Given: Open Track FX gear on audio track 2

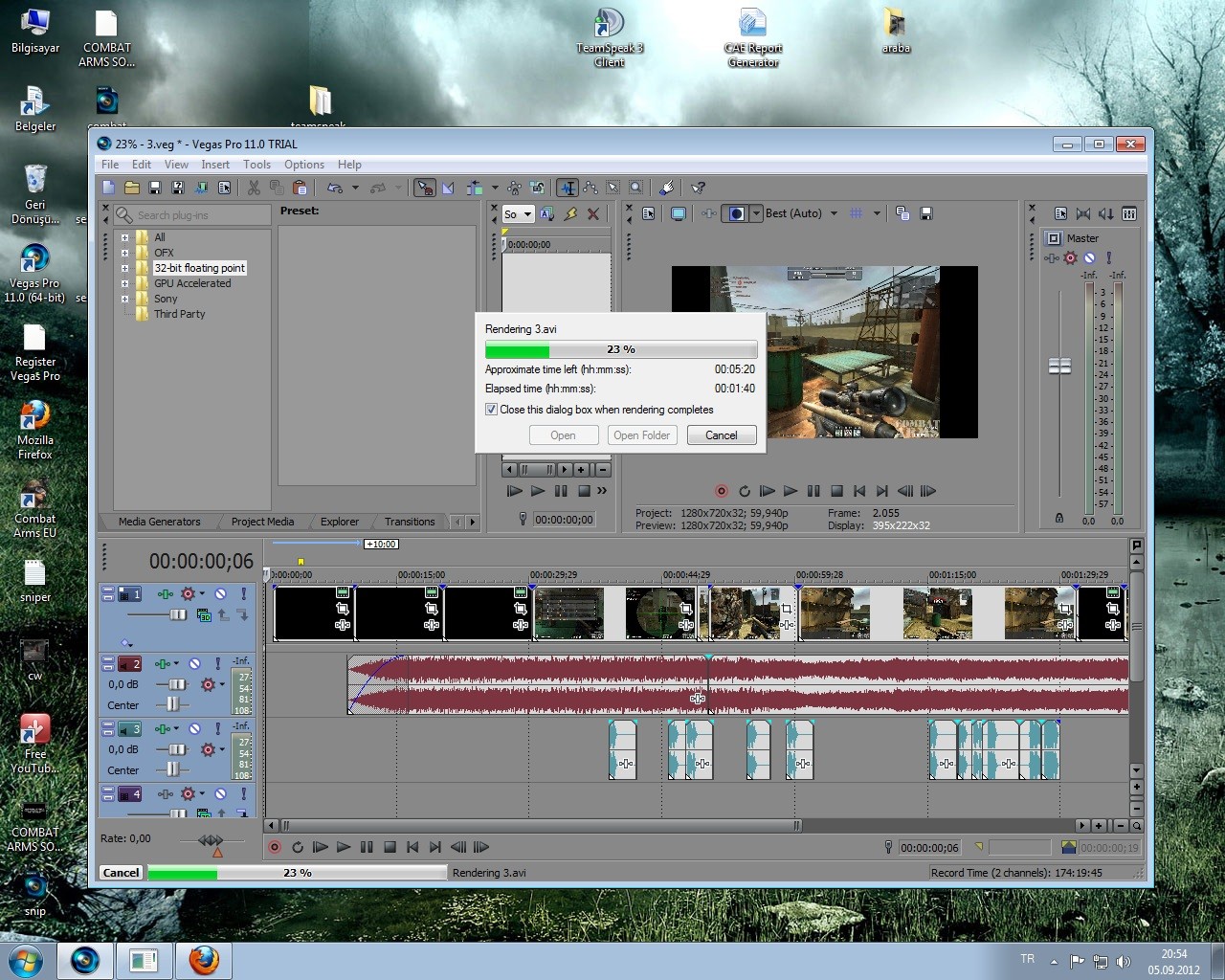Looking at the screenshot, I should (208, 684).
